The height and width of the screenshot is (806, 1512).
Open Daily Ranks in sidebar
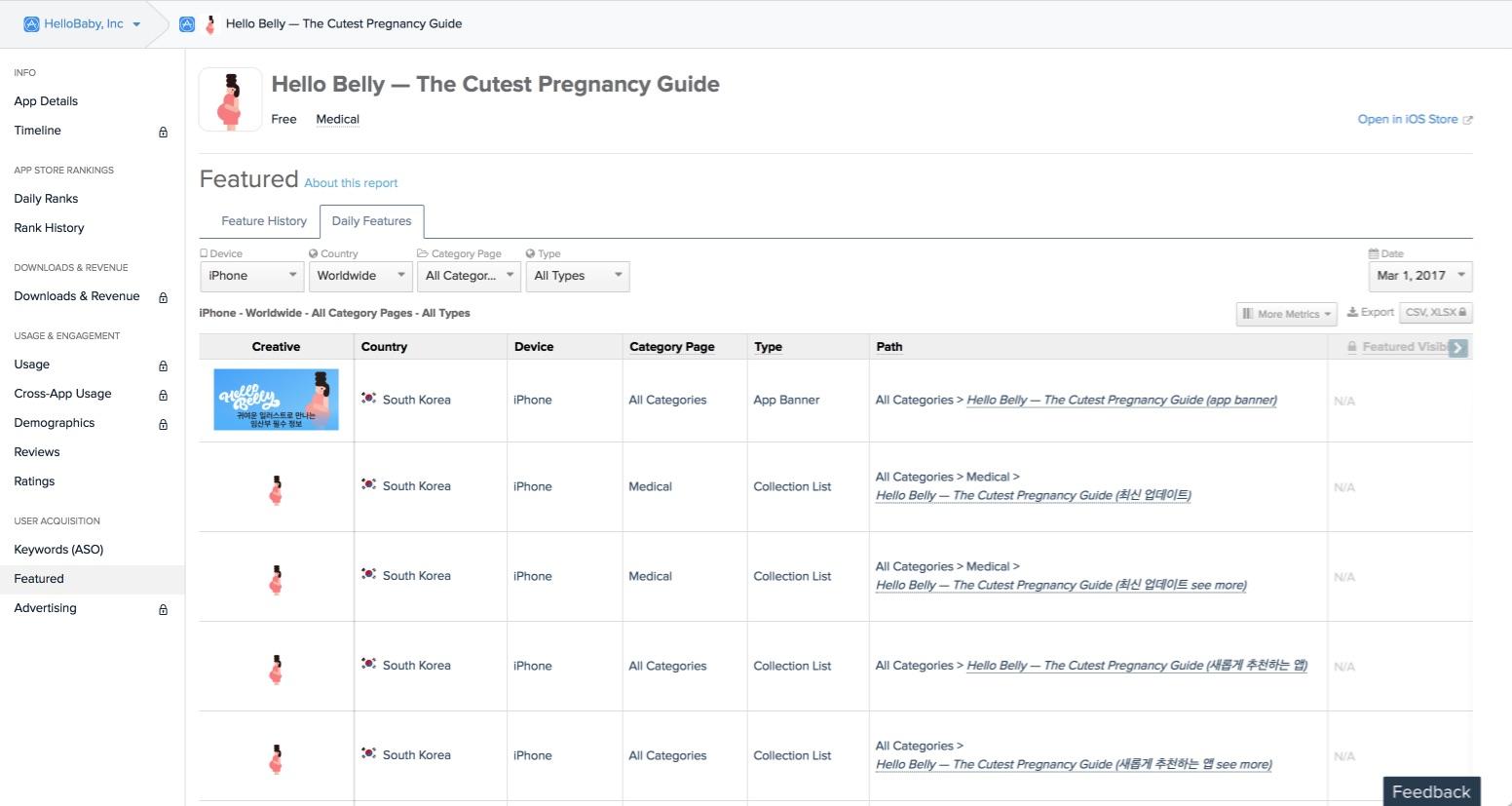click(46, 199)
